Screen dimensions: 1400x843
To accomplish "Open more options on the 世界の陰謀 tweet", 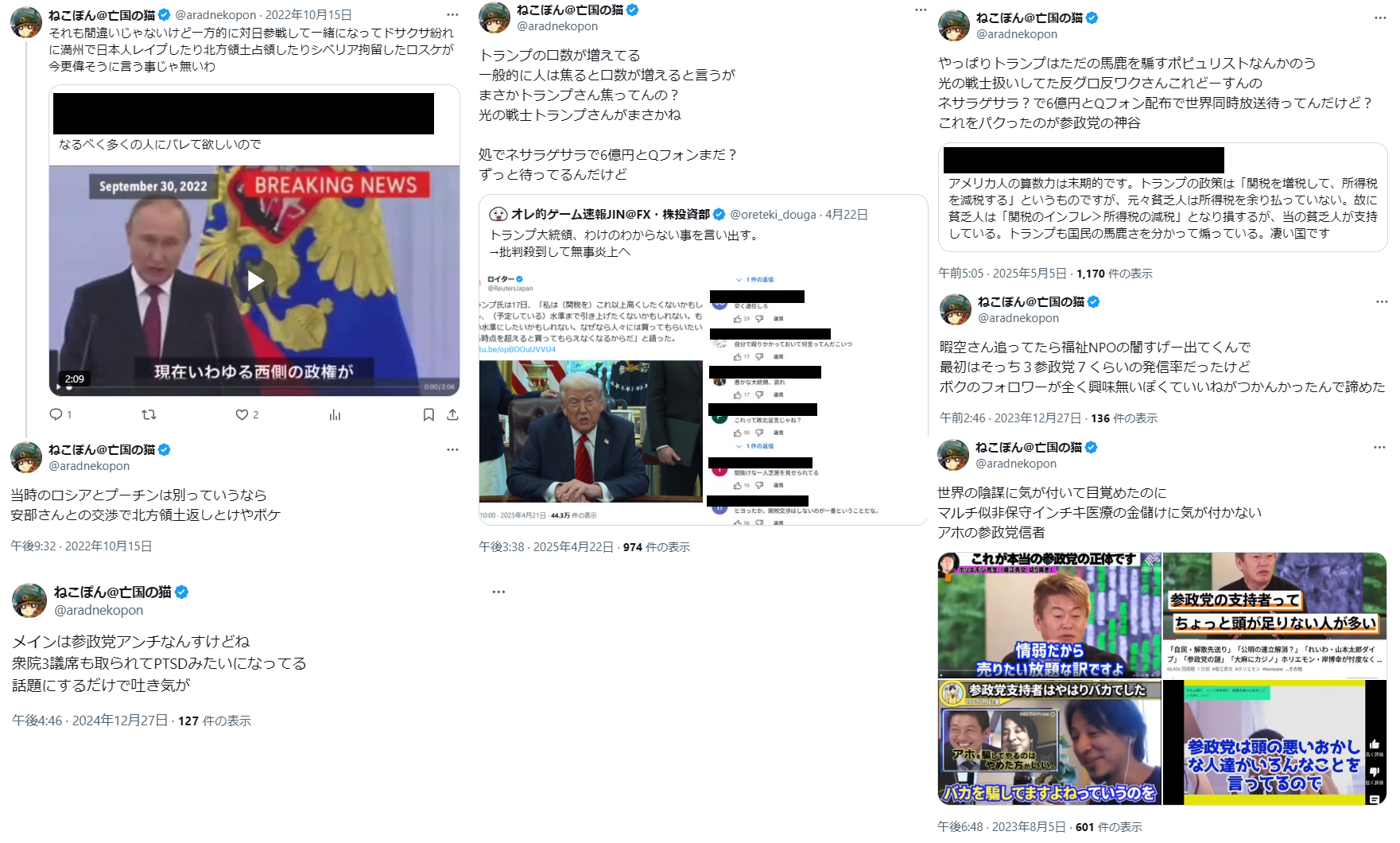I will click(1379, 447).
